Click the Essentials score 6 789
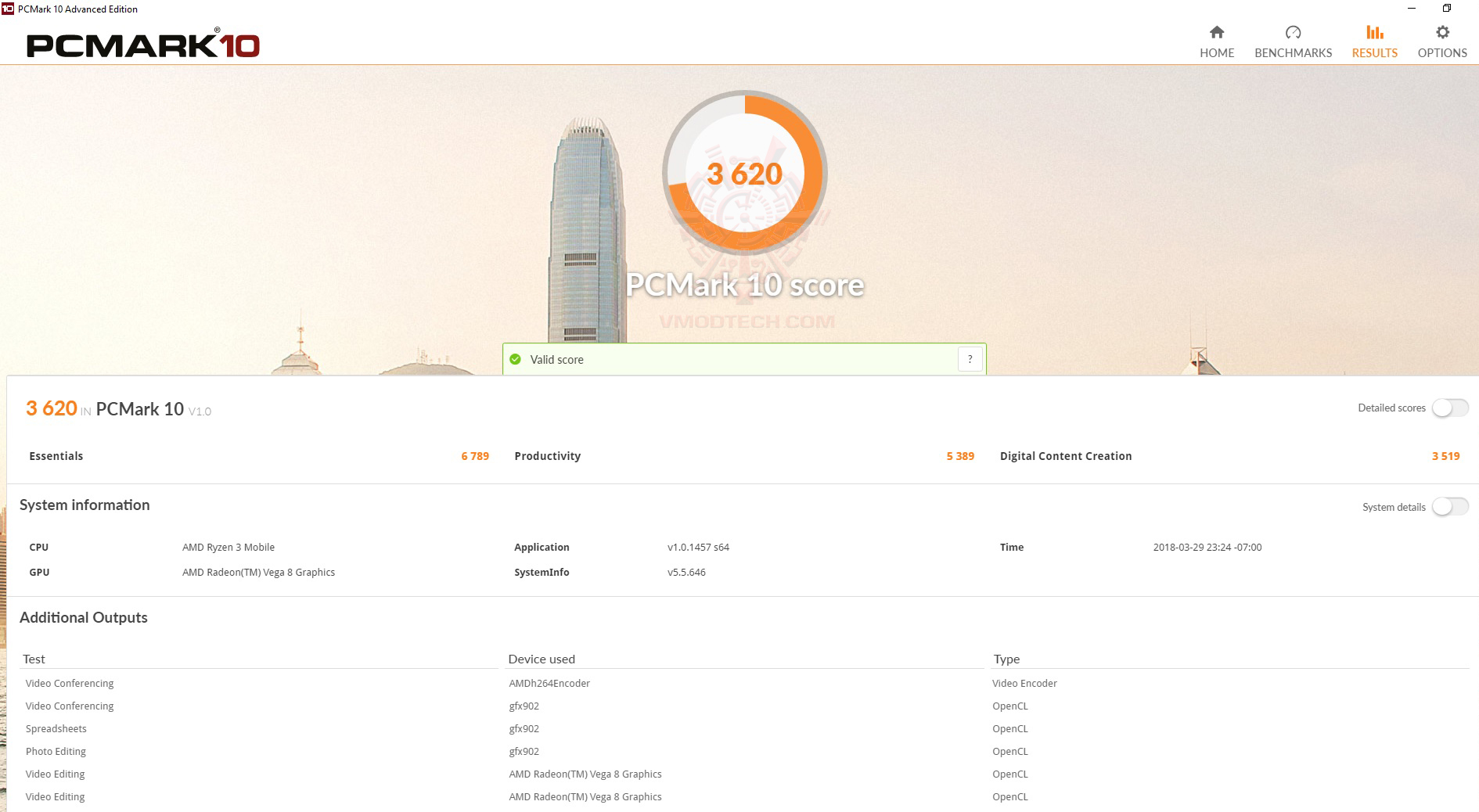The width and height of the screenshot is (1479, 812). pyautogui.click(x=475, y=456)
